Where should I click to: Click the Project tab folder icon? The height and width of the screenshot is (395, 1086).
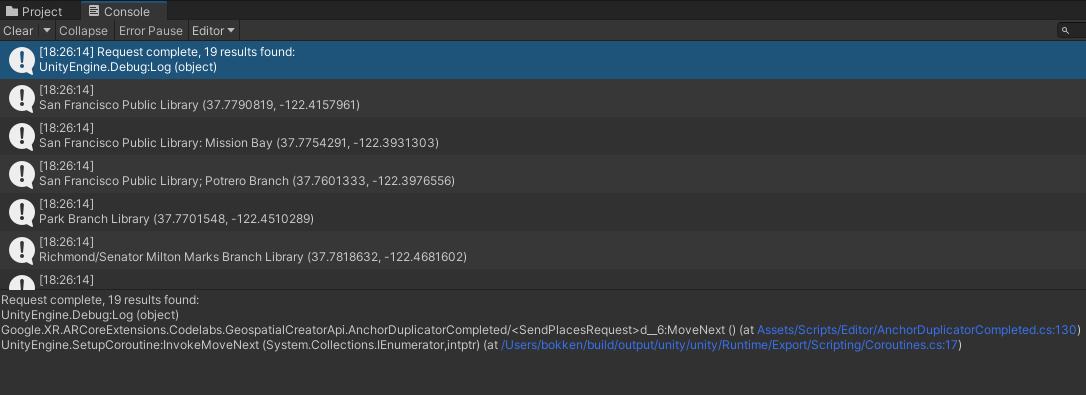tap(12, 11)
